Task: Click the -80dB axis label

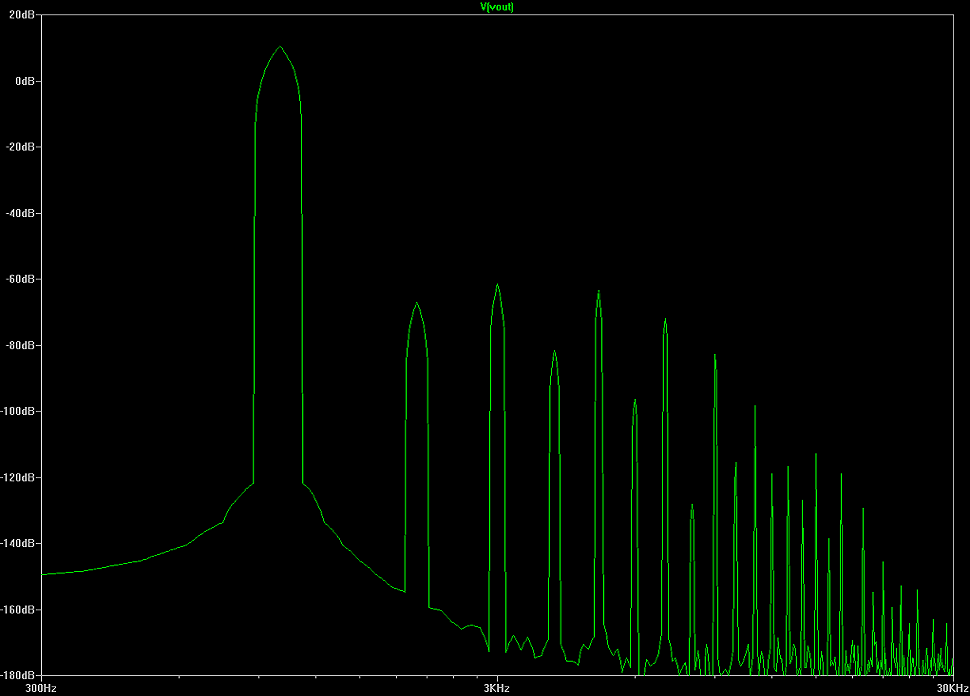Action: coord(20,345)
